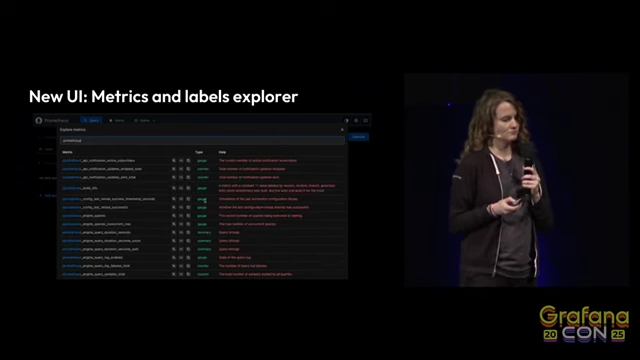Explore engine_query_duration_seconds via magnifier icon
This screenshot has width=640, height=360.
pyautogui.click(x=174, y=233)
